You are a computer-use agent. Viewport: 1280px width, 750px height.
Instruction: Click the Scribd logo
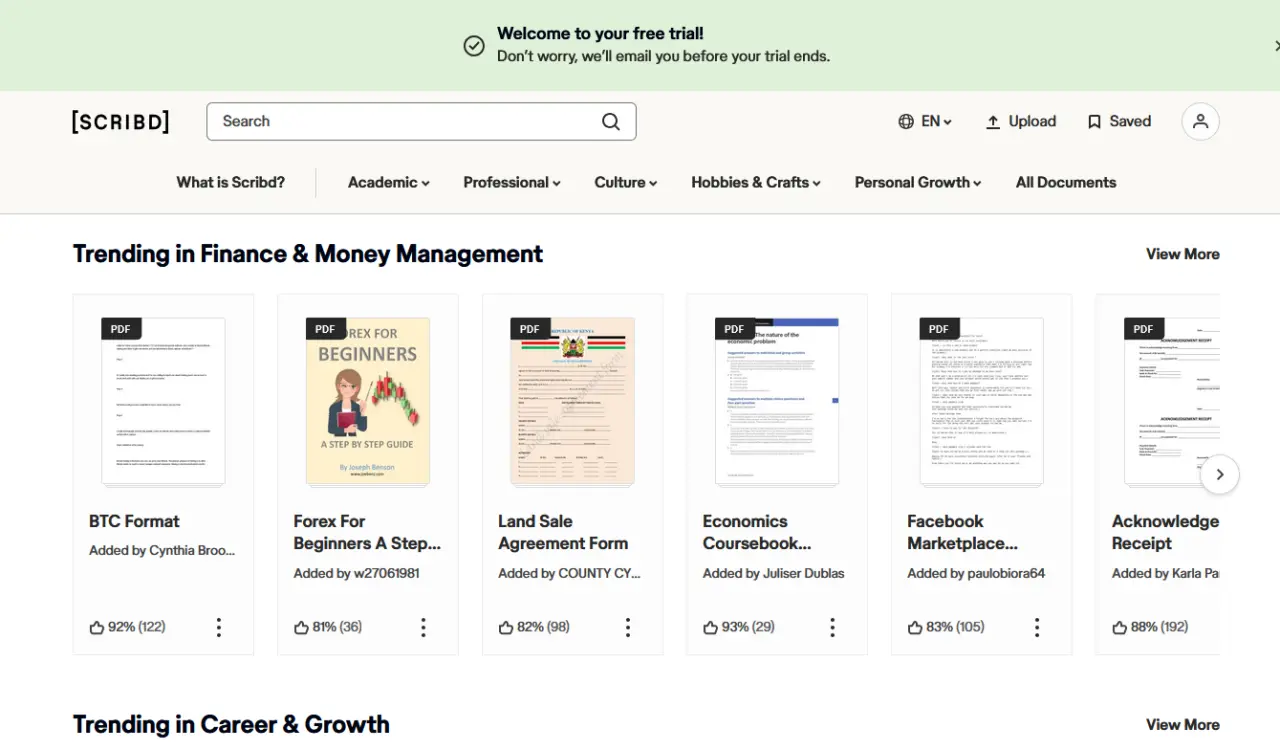coord(120,122)
